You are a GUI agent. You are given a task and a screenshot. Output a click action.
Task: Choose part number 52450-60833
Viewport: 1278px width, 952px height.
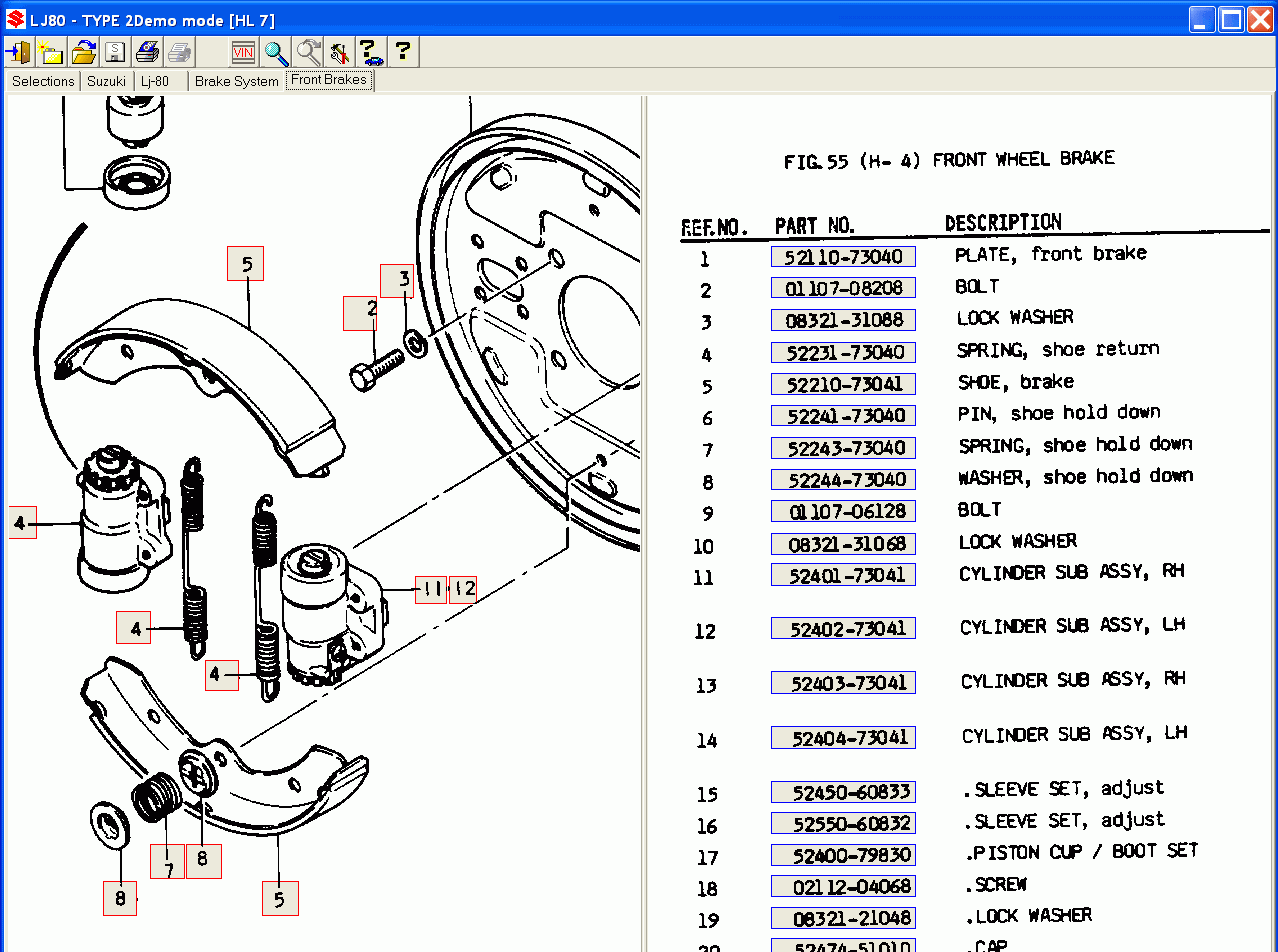point(843,792)
